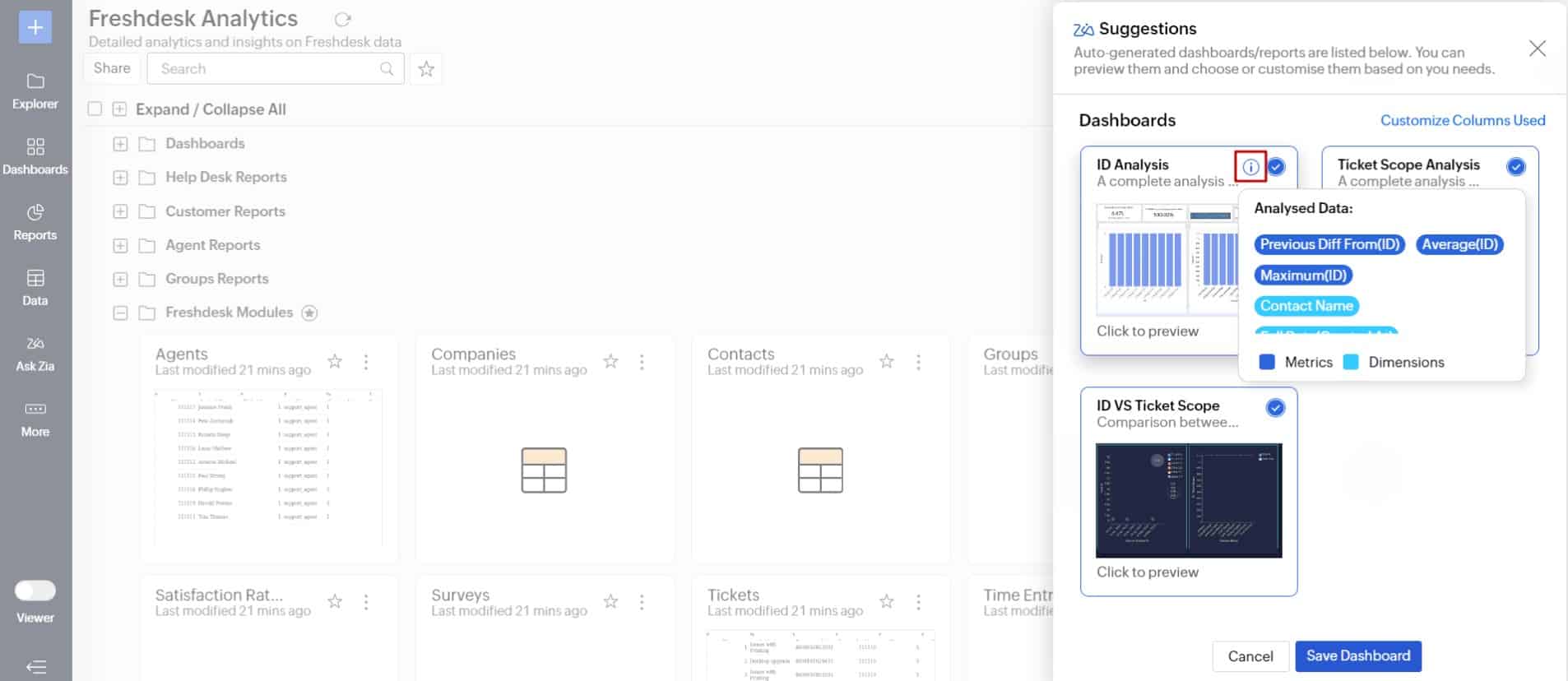Click the Previous Diff From(ID) tag
The image size is (1568, 681).
(x=1329, y=244)
